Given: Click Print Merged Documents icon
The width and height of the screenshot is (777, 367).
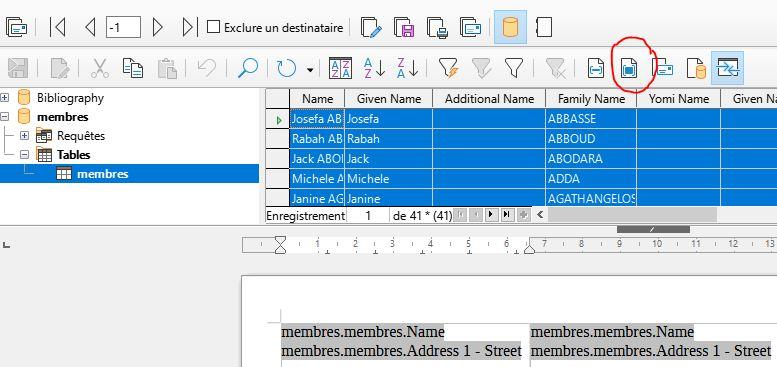Looking at the screenshot, I should [x=438, y=27].
